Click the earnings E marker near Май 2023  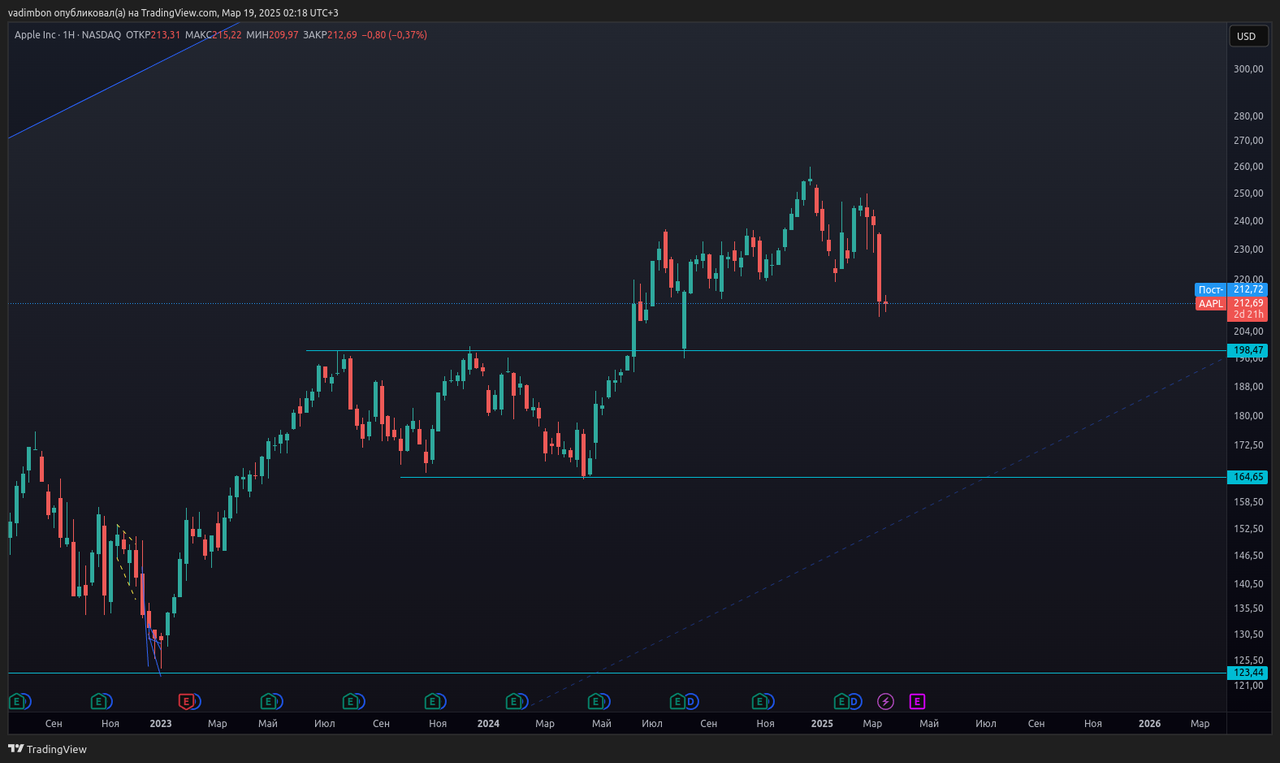click(268, 701)
